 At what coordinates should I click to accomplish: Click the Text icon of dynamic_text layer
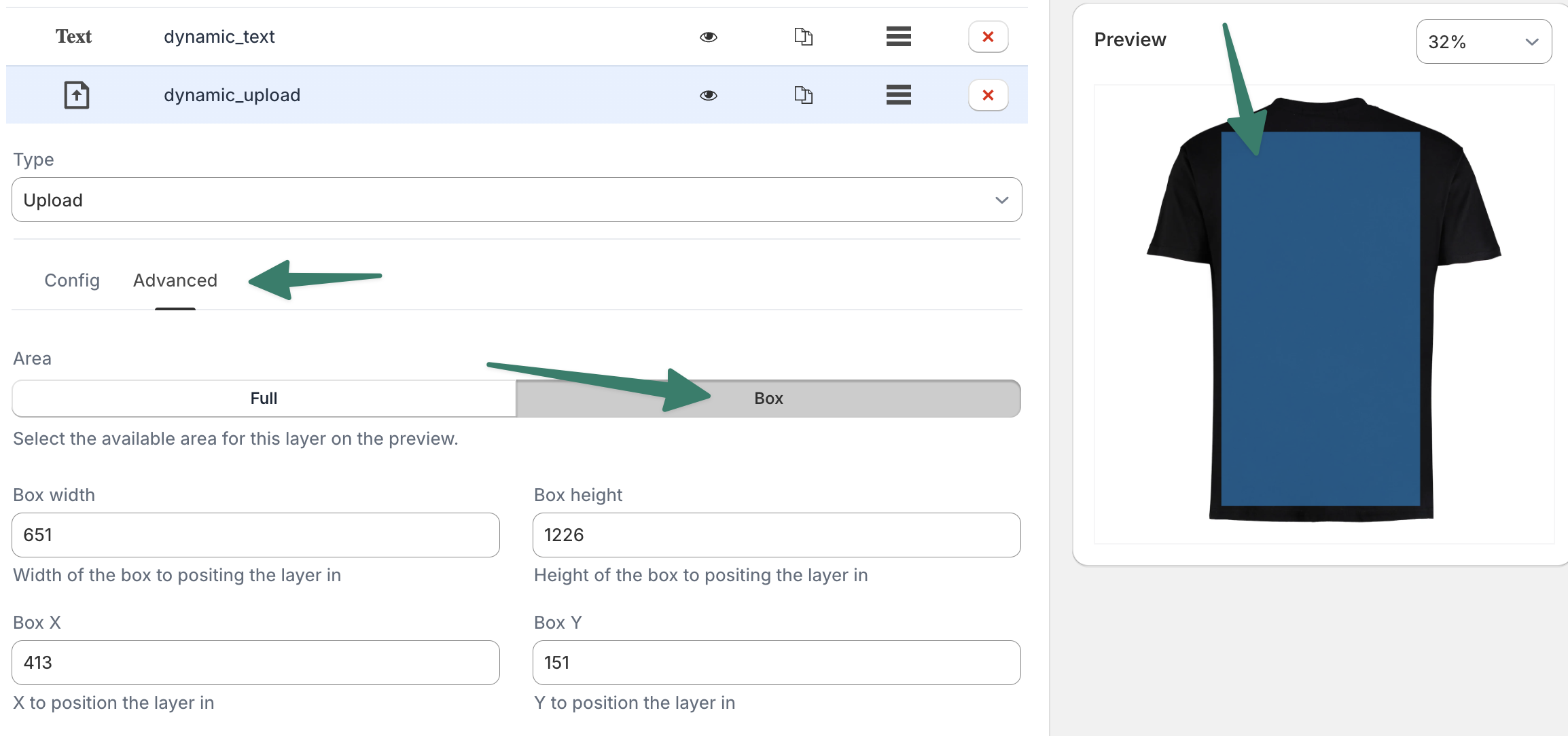(x=73, y=37)
